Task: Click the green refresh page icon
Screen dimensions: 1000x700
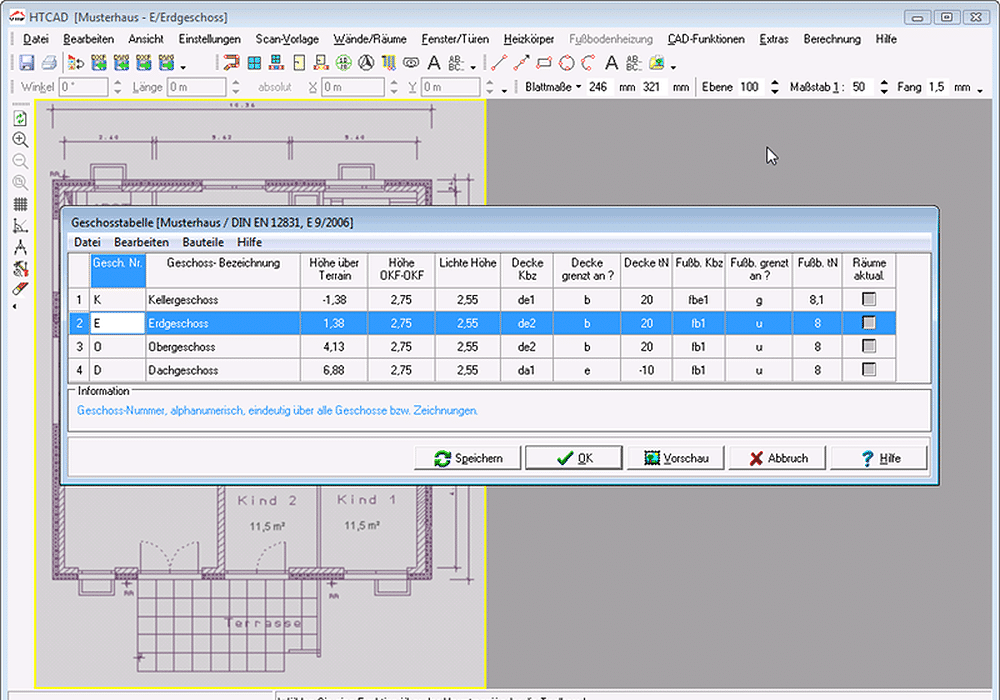Action: (x=20, y=119)
